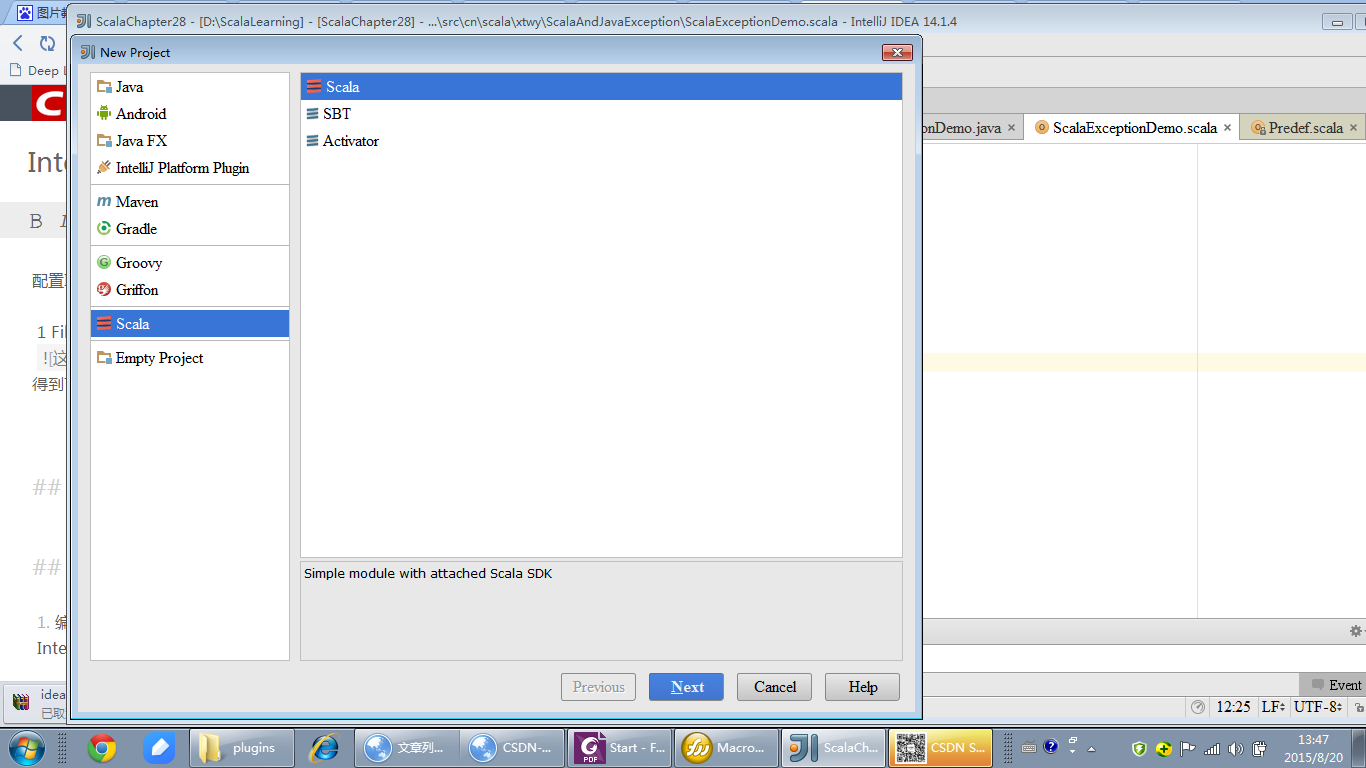
Task: Cancel the New Project dialog
Action: (x=774, y=687)
